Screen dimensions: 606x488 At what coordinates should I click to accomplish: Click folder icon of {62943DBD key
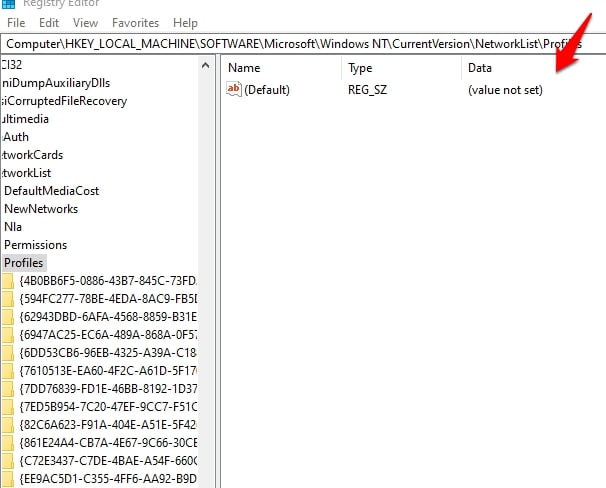coord(8,317)
